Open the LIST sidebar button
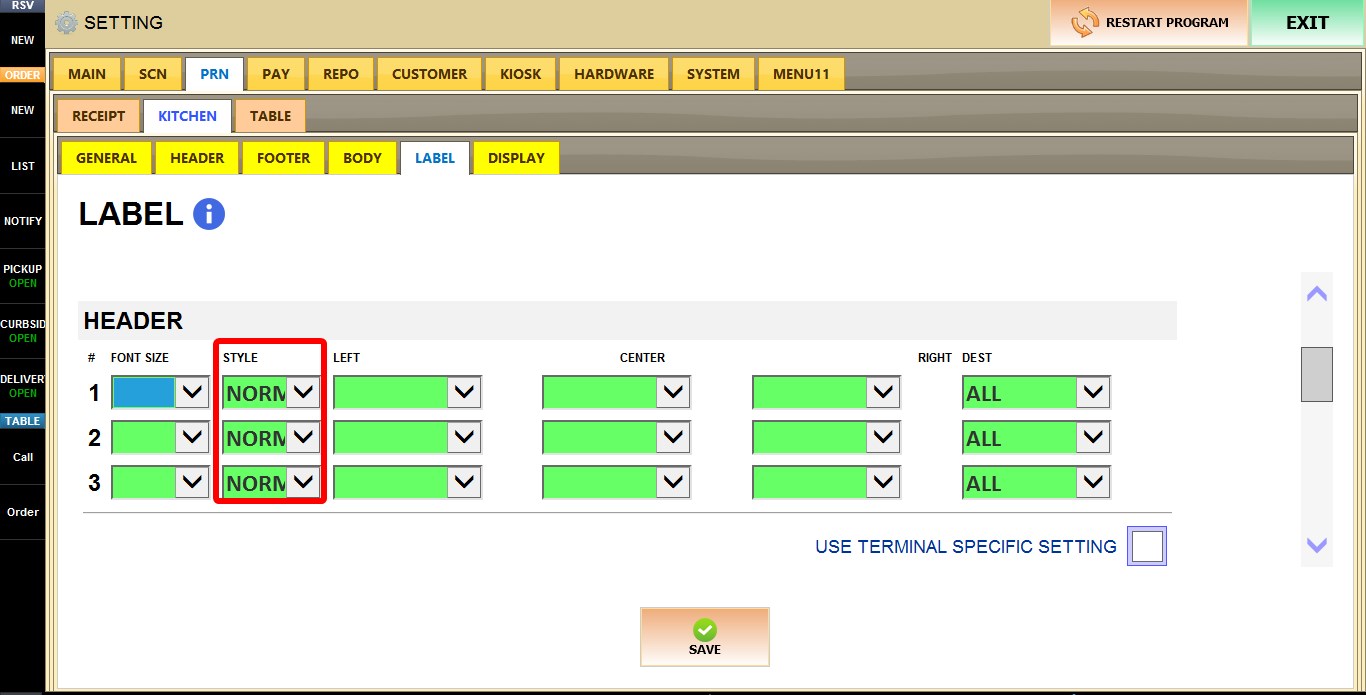Screen dimensions: 1366x695 (x=22, y=166)
